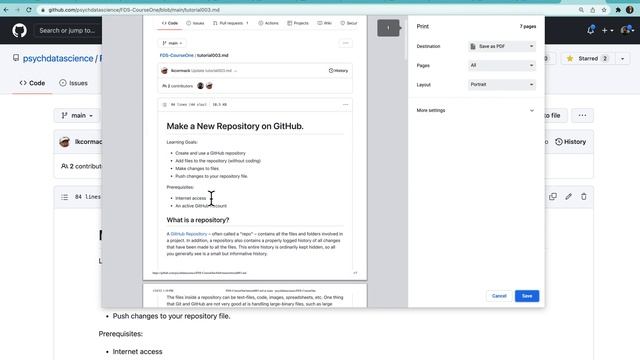Click the 7 pages label in print dialog
The image size is (640, 360).
(528, 27)
